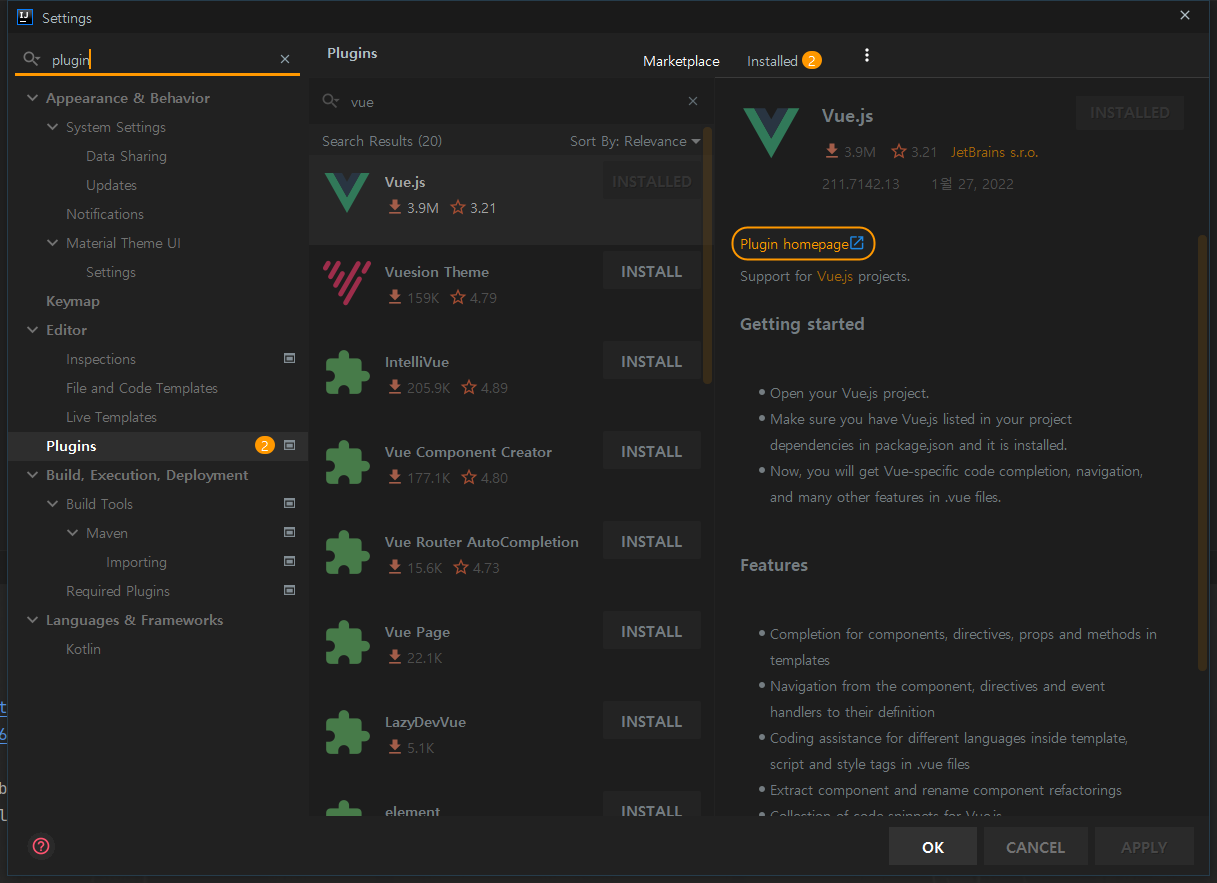
Task: Install the Vuesion Theme plugin
Action: (651, 271)
